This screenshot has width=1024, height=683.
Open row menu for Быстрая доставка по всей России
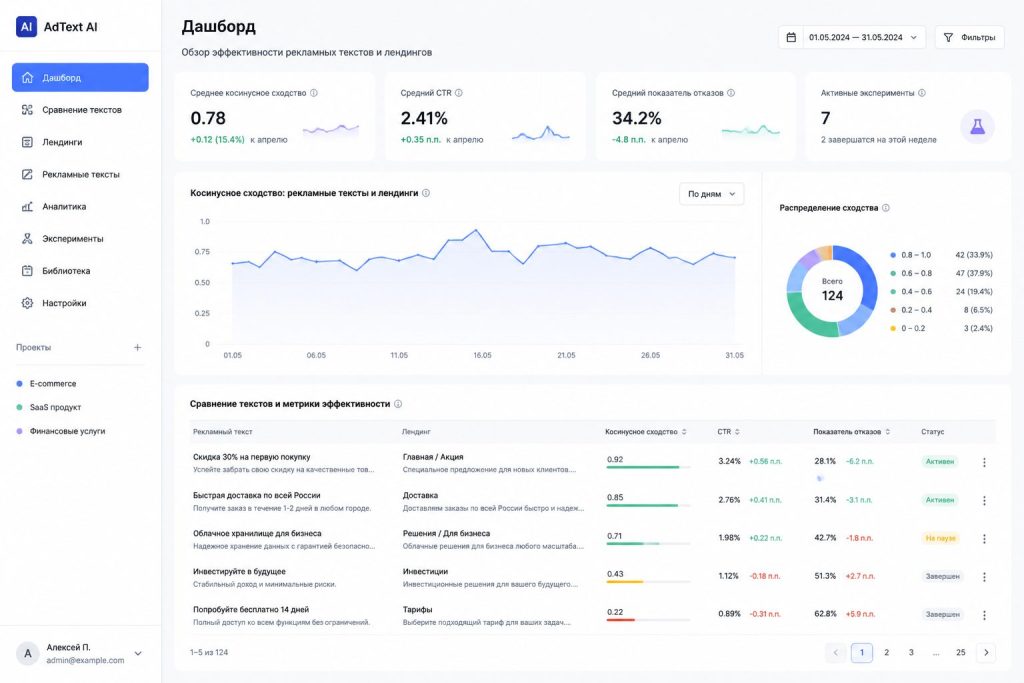984,500
